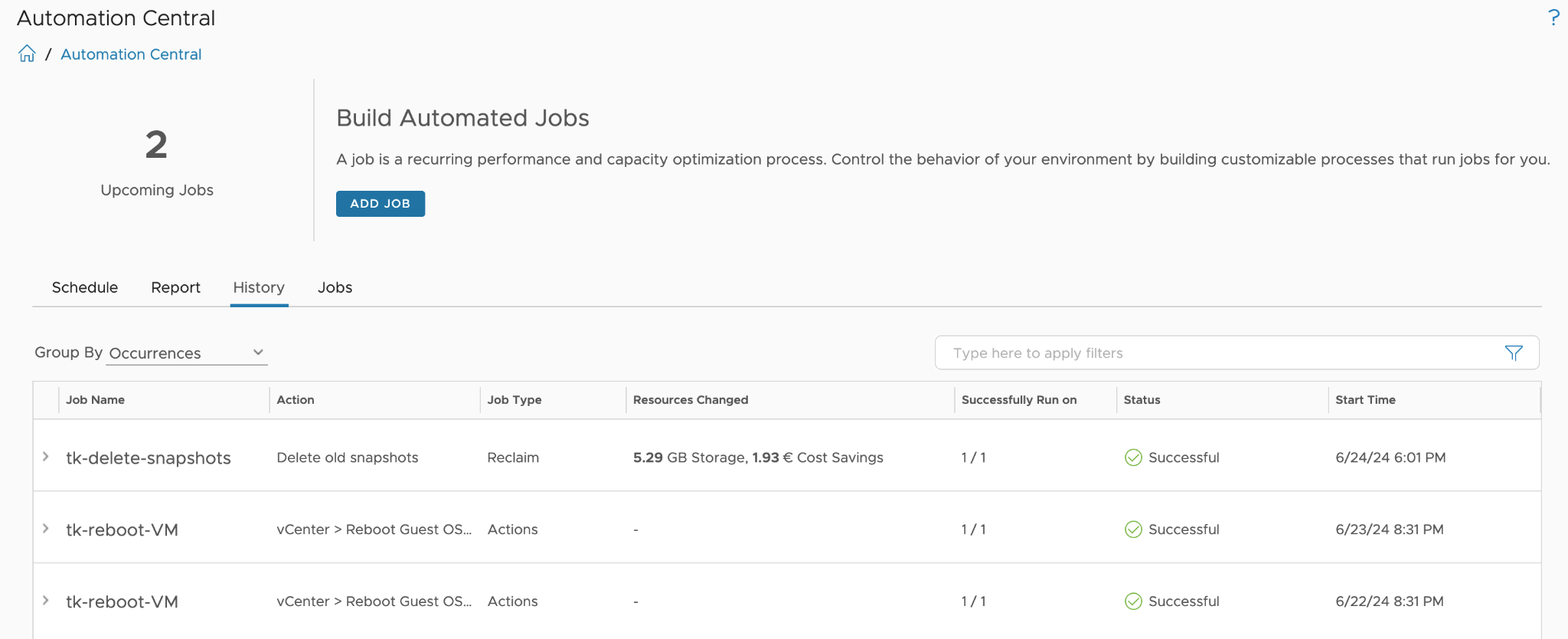Select Successful status text for tk-delete-snapshots
Screen dimensions: 1568x639
click(x=1184, y=457)
